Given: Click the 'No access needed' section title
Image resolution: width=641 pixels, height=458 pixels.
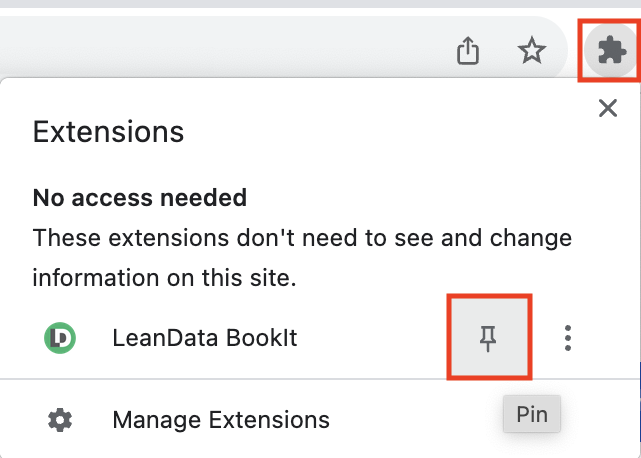Looking at the screenshot, I should 140,198.
